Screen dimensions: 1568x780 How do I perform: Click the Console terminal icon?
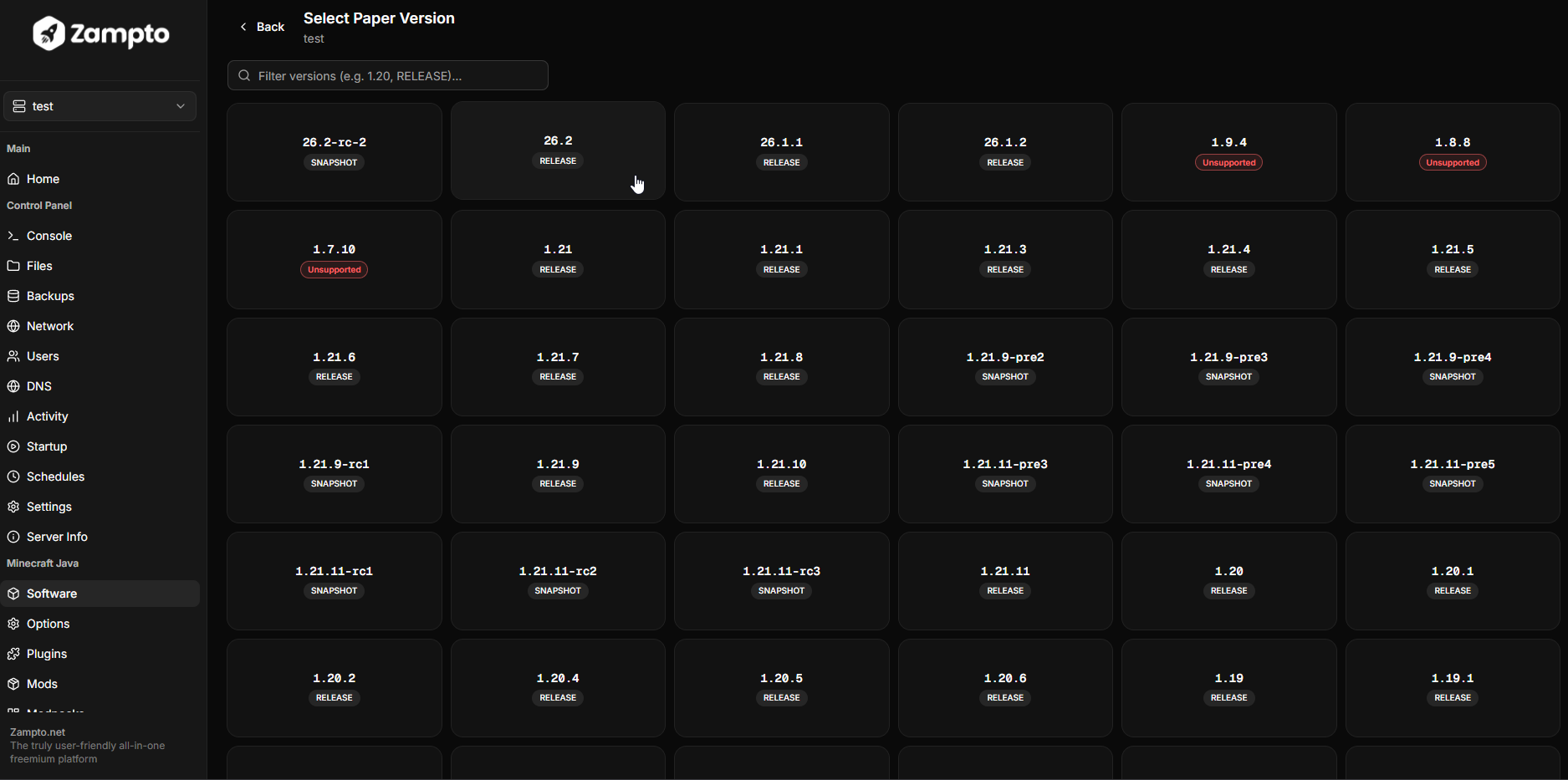(x=13, y=236)
